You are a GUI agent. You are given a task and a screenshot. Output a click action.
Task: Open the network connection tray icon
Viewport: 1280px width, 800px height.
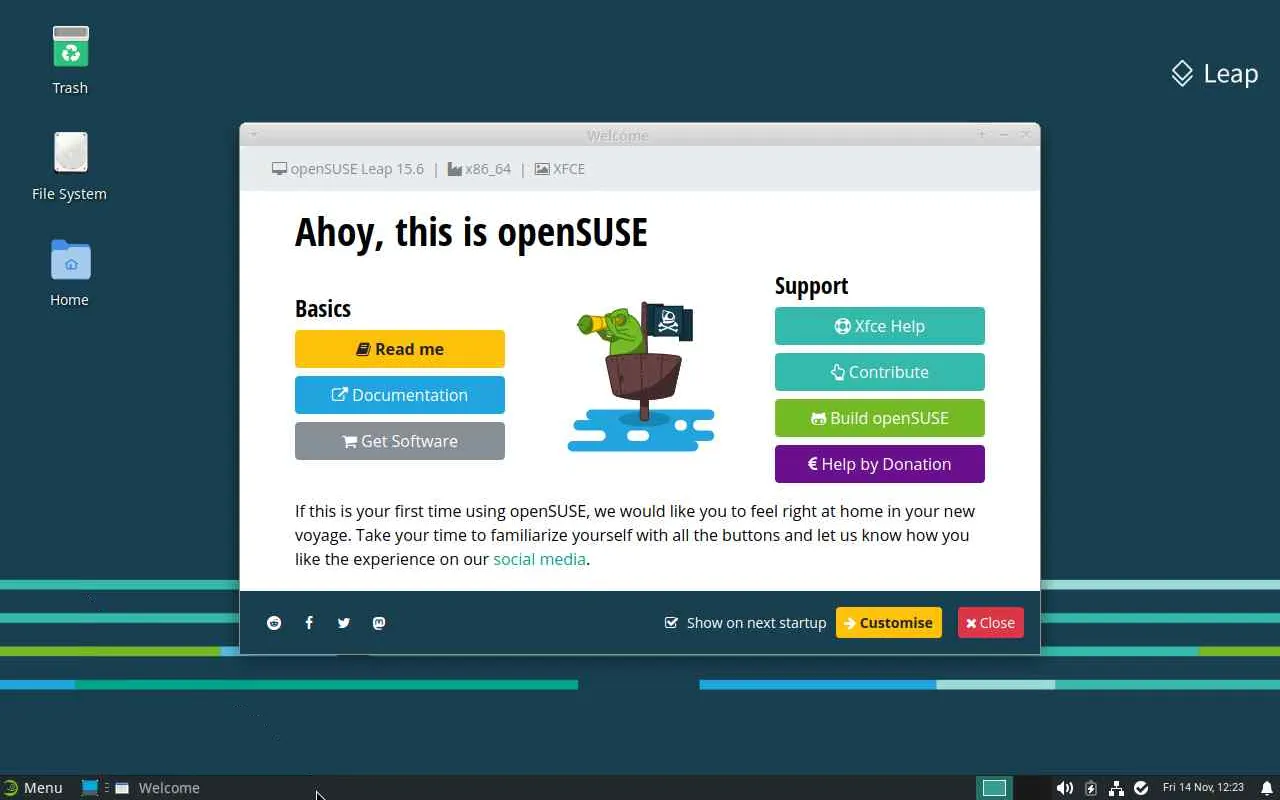(x=1116, y=788)
